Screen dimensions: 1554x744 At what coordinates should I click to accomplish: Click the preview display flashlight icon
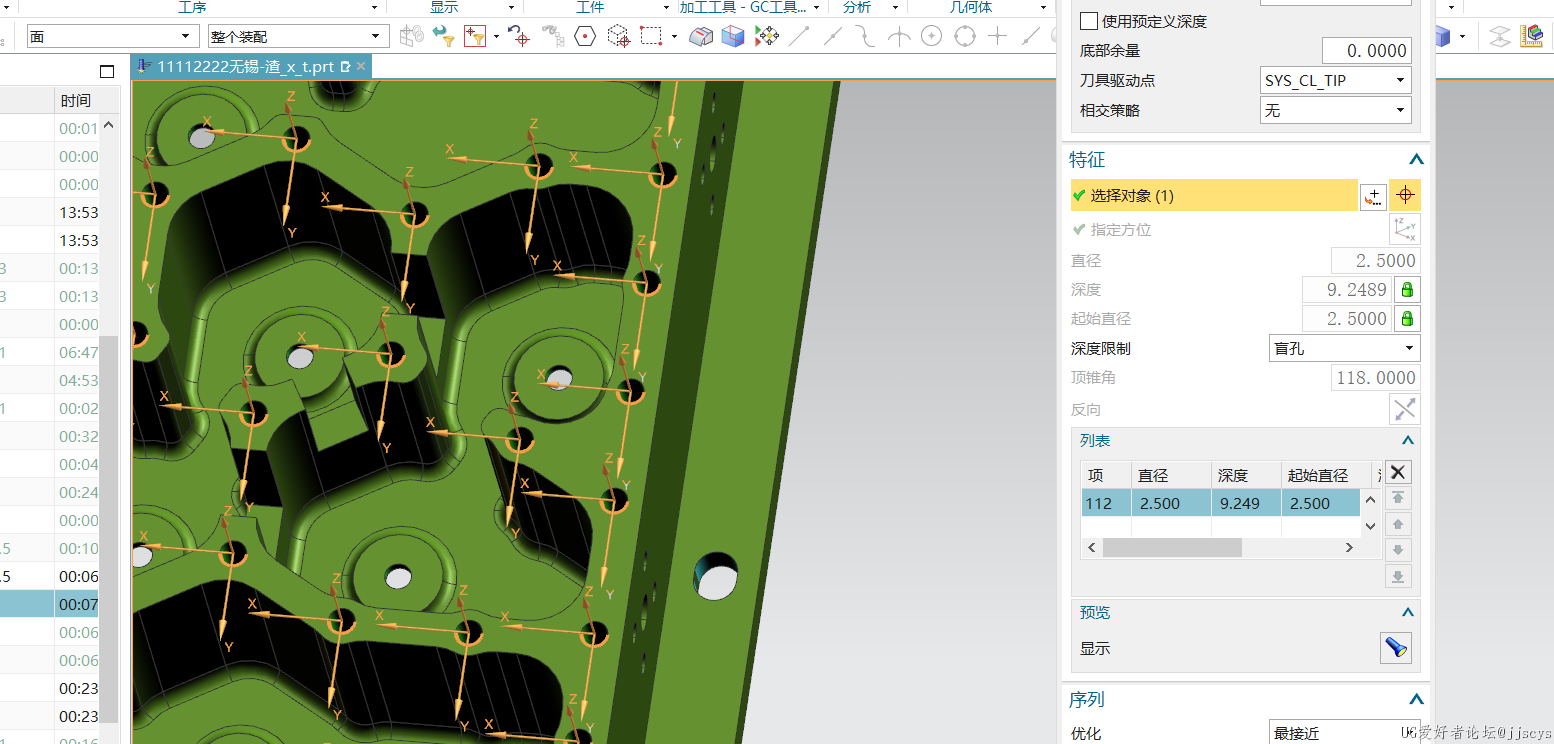[x=1396, y=648]
